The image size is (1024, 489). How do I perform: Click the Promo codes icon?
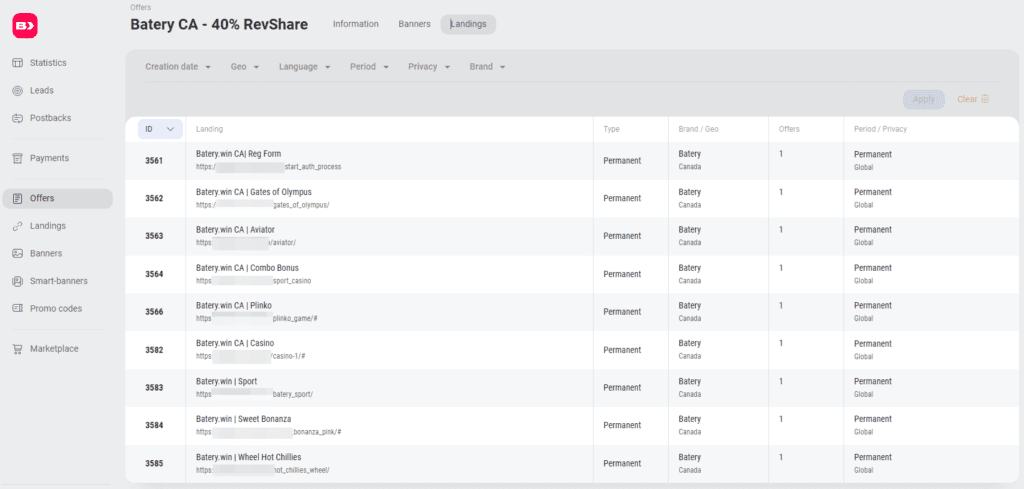[18, 308]
